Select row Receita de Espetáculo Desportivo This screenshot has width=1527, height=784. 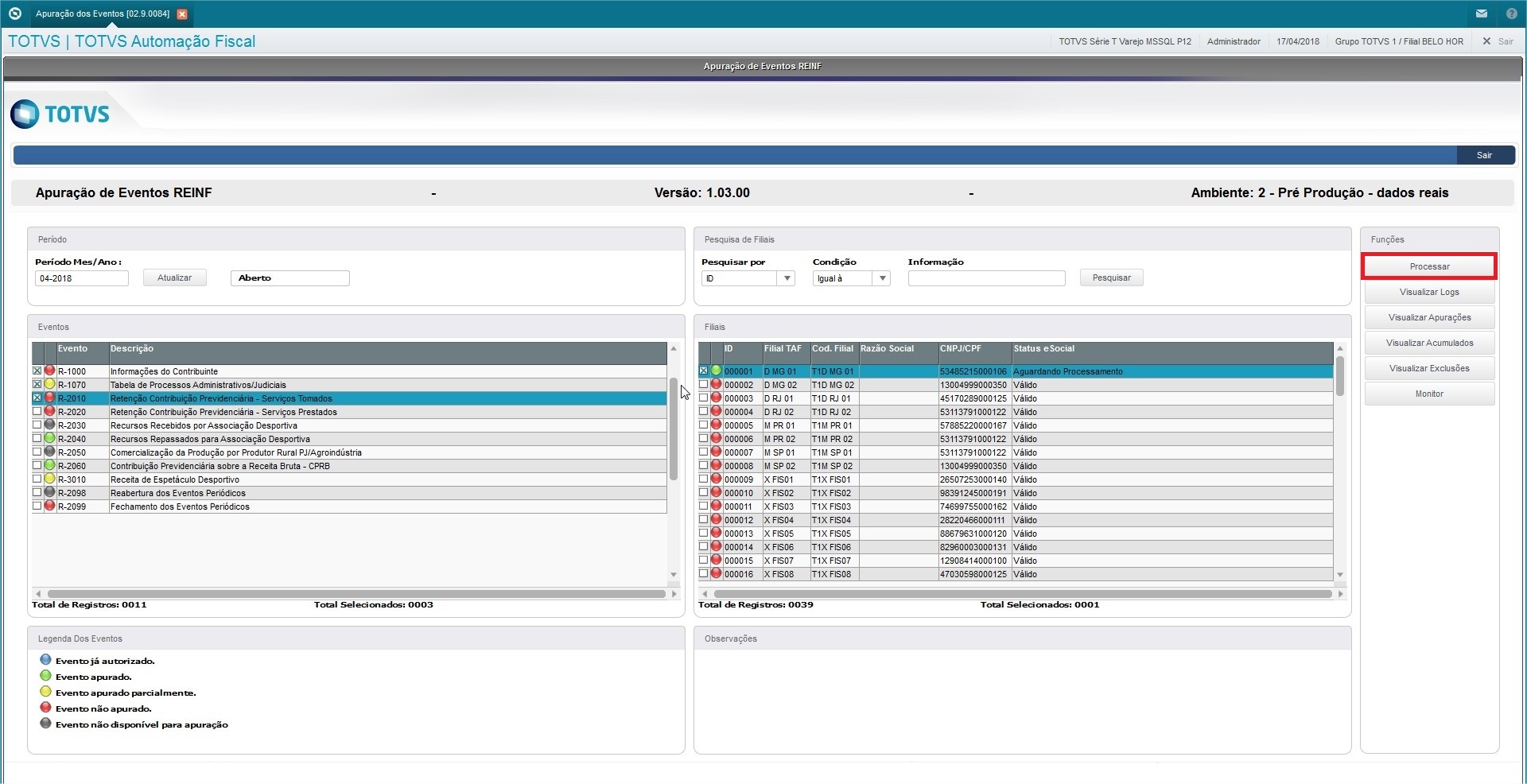pyautogui.click(x=349, y=479)
